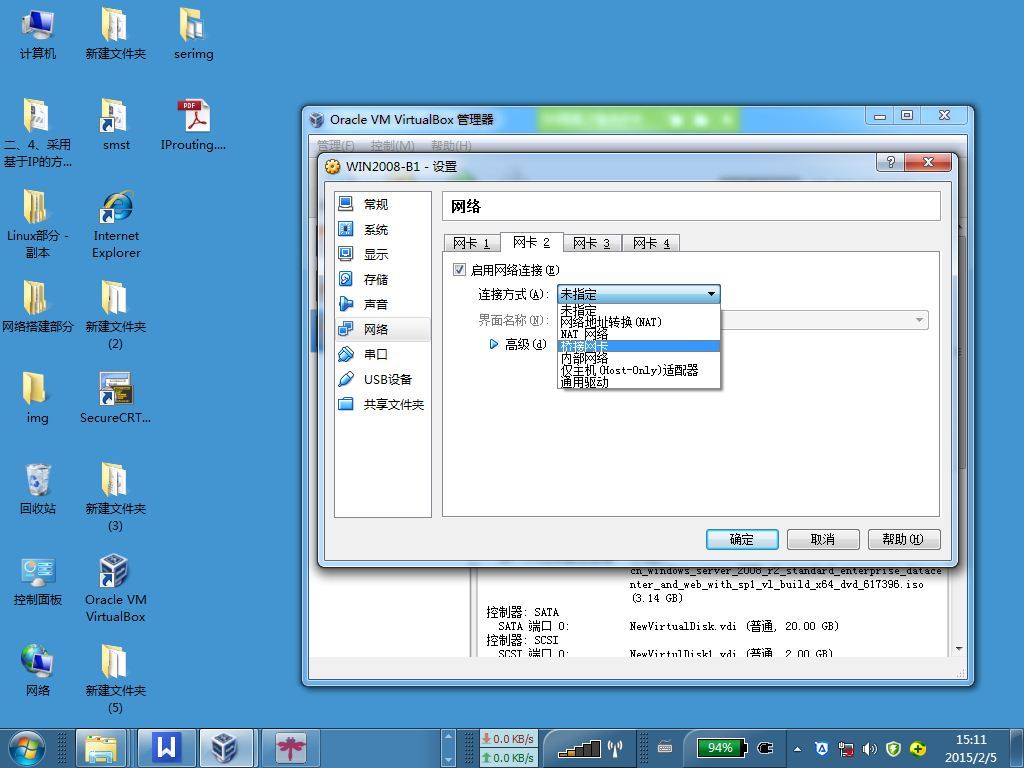Open File Explorer from the taskbar
Image resolution: width=1024 pixels, height=768 pixels.
(x=101, y=748)
